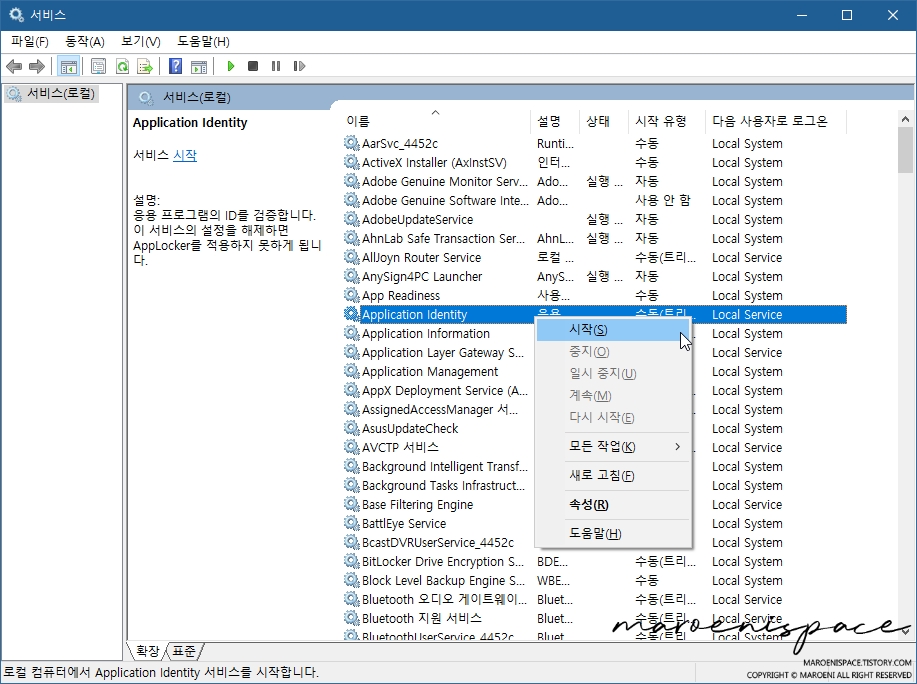
Task: Start the service with the green play icon
Action: (230, 66)
